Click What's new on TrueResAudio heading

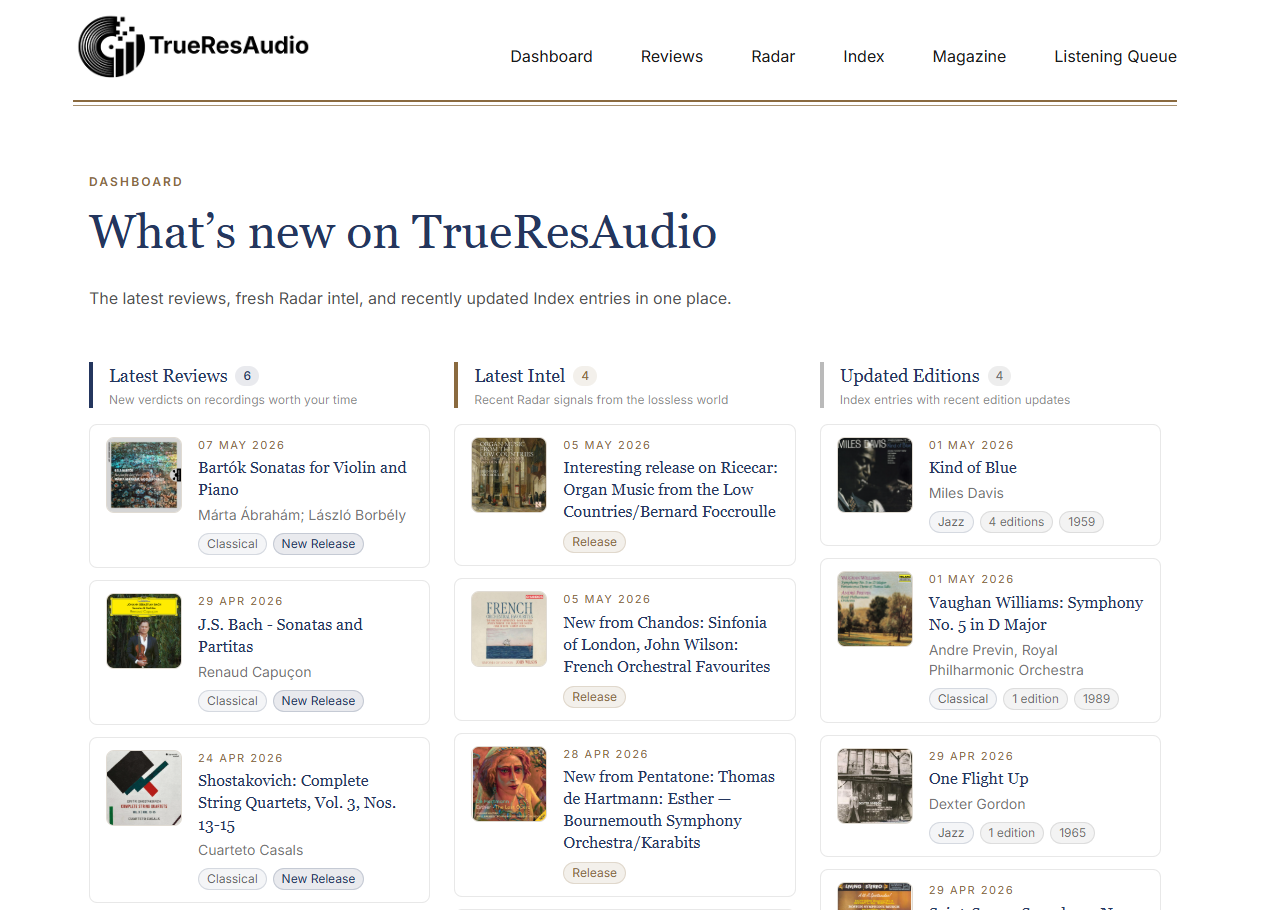point(403,232)
